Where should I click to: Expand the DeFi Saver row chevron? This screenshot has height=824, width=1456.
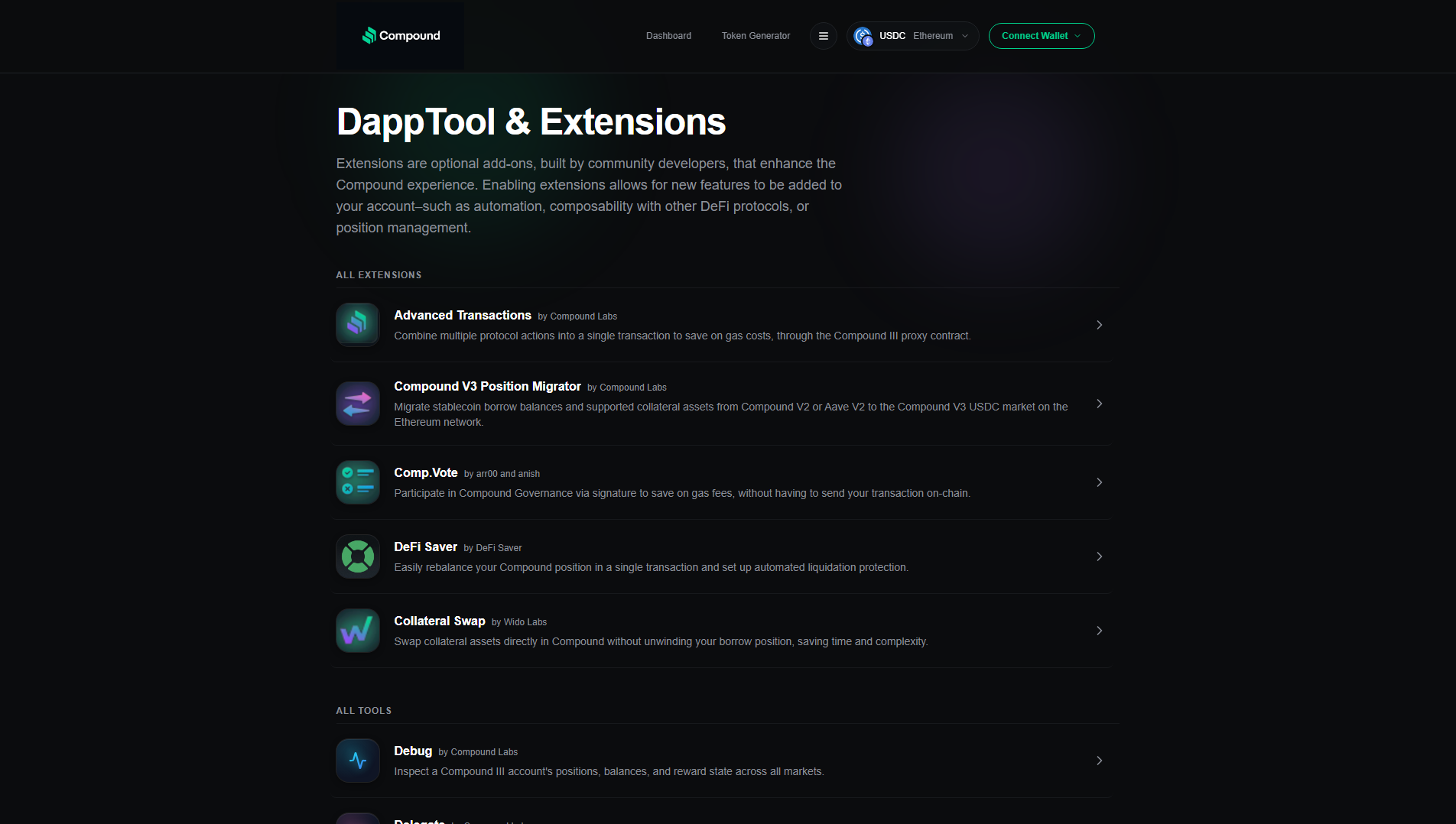pyautogui.click(x=1099, y=556)
